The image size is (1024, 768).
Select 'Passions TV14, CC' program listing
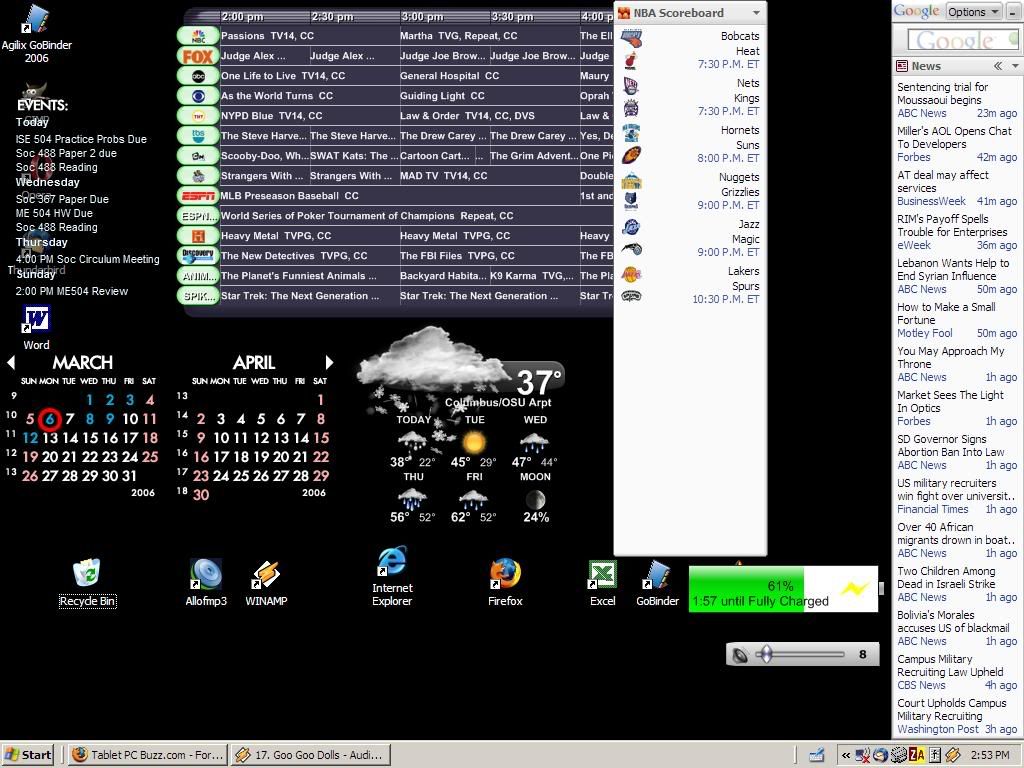(310, 36)
